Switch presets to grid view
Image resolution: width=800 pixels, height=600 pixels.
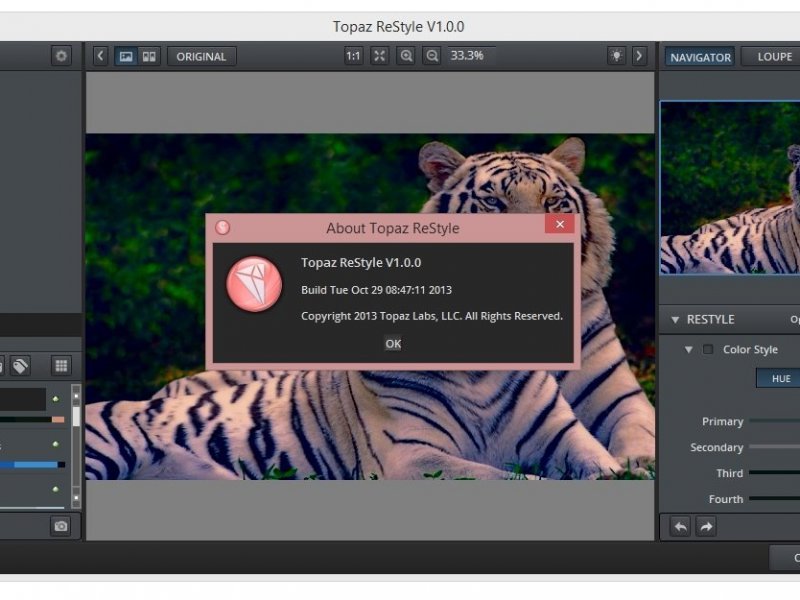tap(61, 366)
